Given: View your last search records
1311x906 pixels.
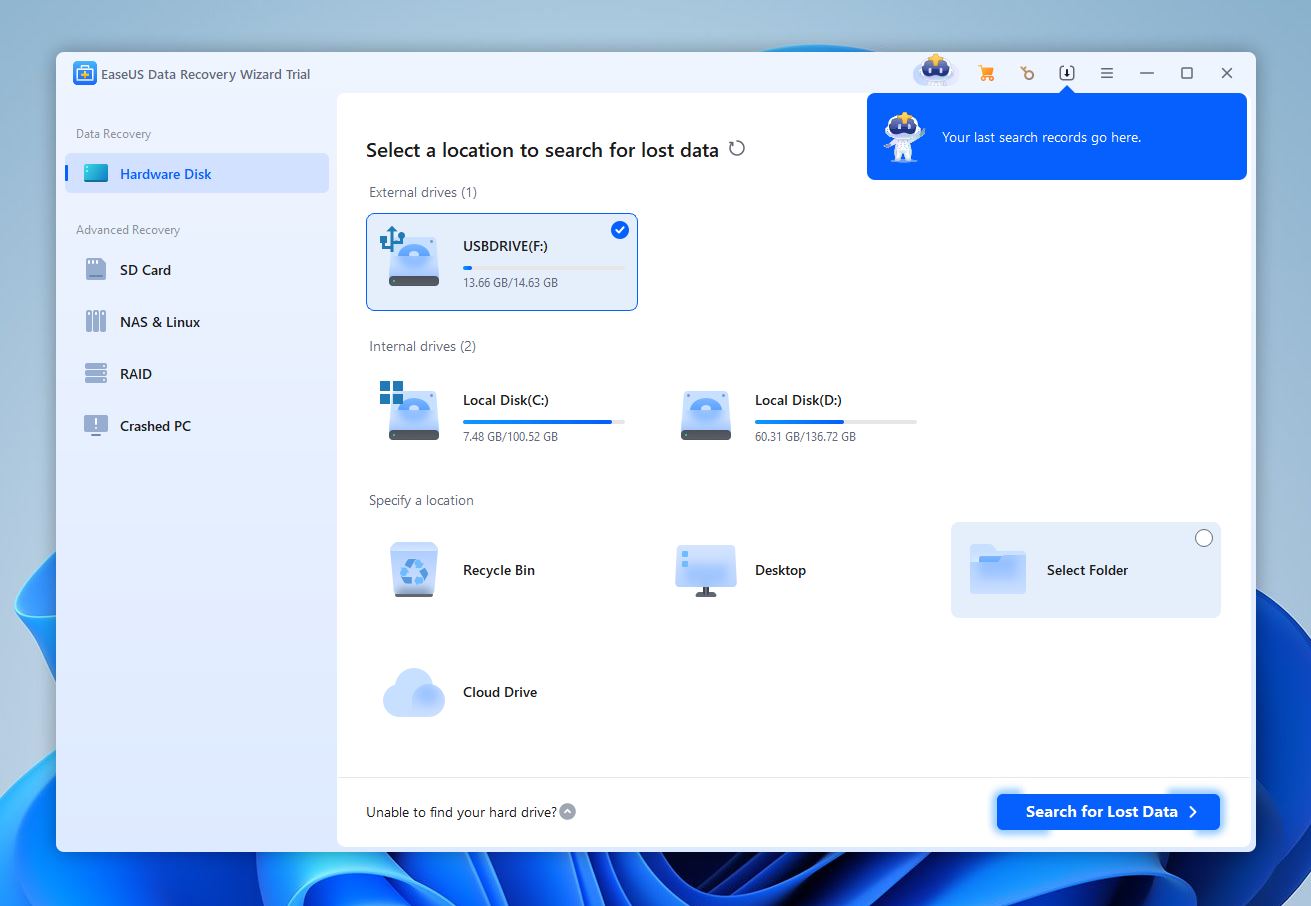Looking at the screenshot, I should click(x=1067, y=73).
